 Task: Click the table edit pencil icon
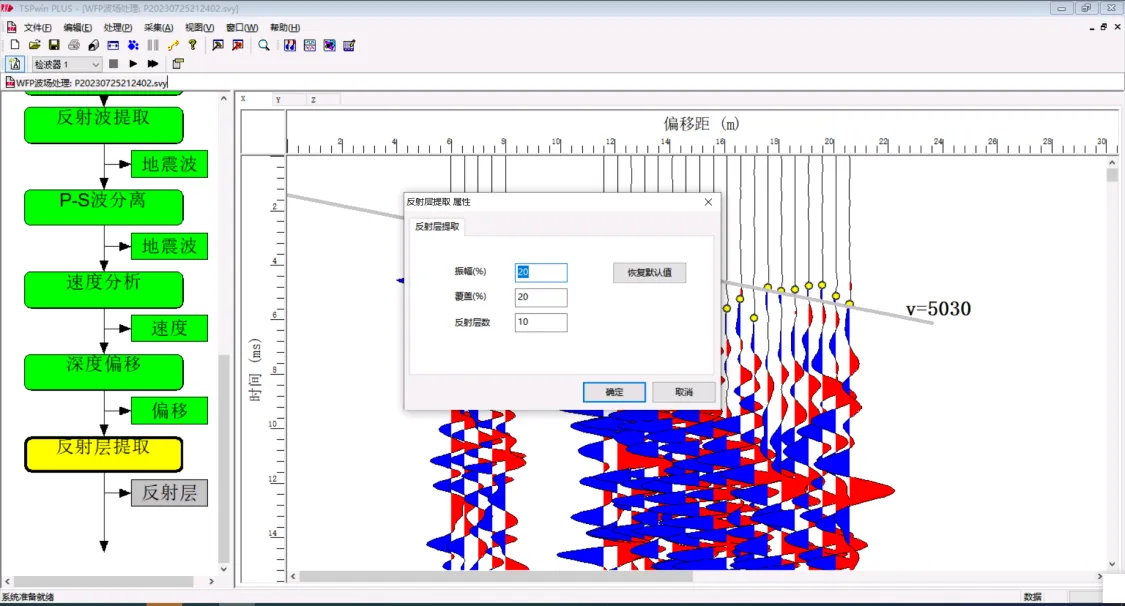349,45
